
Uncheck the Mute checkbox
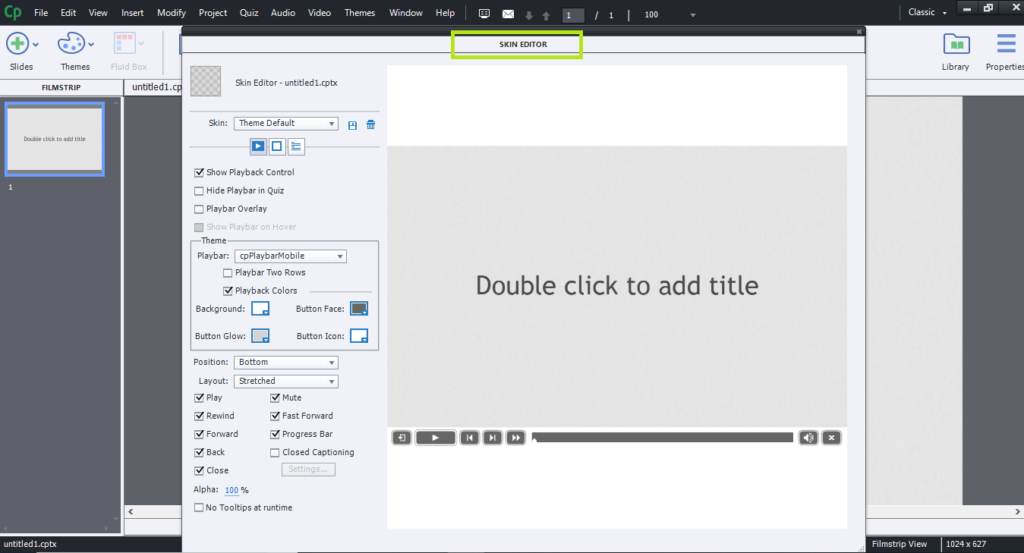click(x=275, y=398)
